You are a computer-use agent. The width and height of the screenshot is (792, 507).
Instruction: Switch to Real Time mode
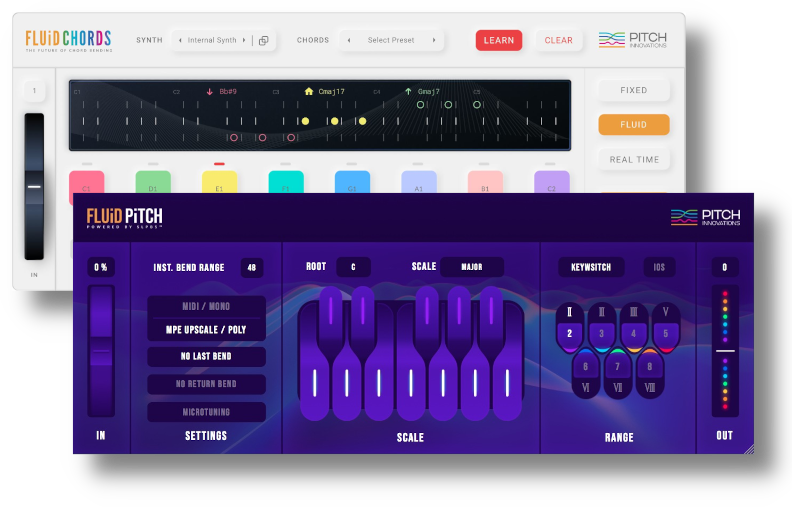click(x=633, y=159)
